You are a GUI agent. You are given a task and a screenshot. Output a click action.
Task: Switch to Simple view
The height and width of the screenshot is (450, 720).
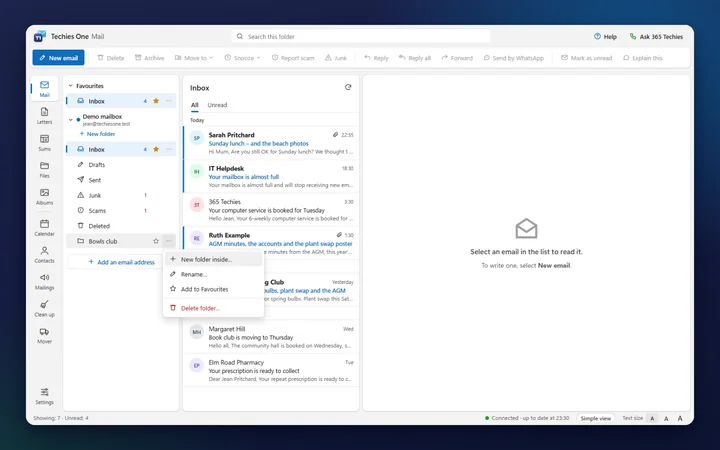pos(596,418)
